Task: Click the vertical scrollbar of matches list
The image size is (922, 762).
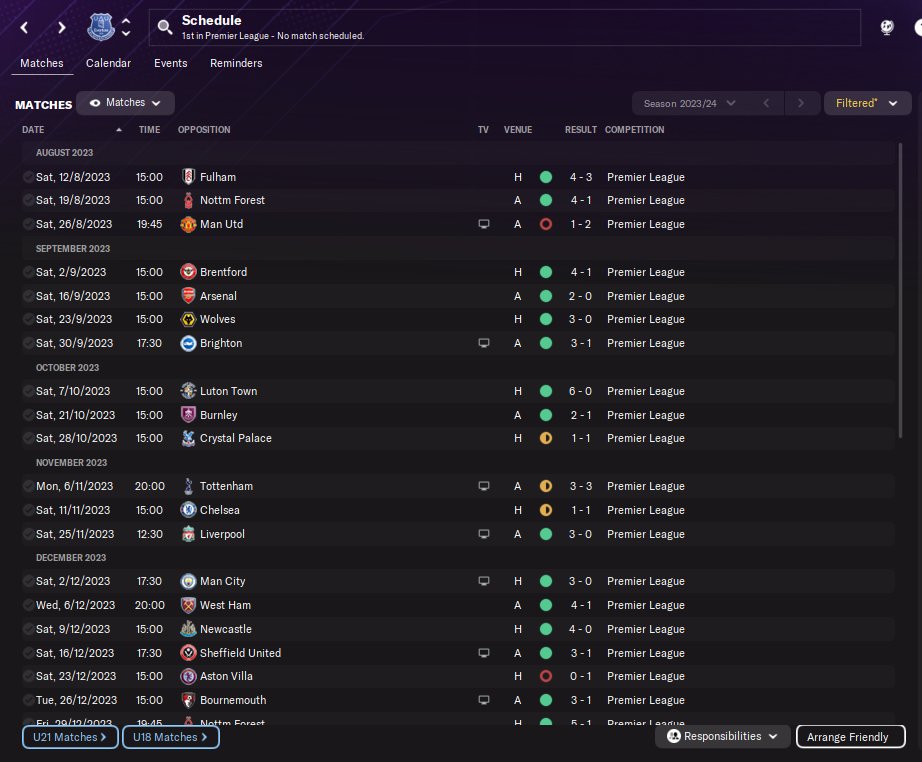Action: tap(900, 290)
